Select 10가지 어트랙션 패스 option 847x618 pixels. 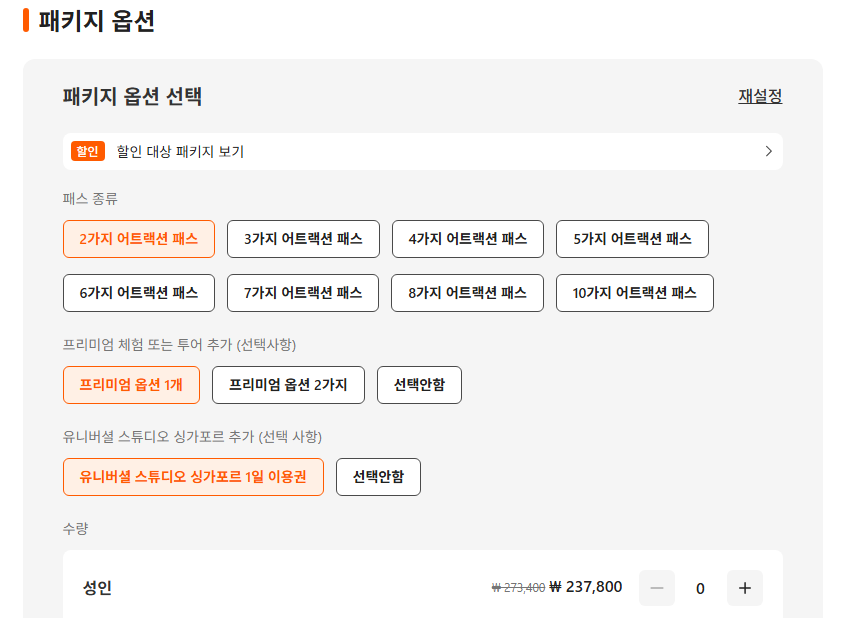pyautogui.click(x=635, y=293)
